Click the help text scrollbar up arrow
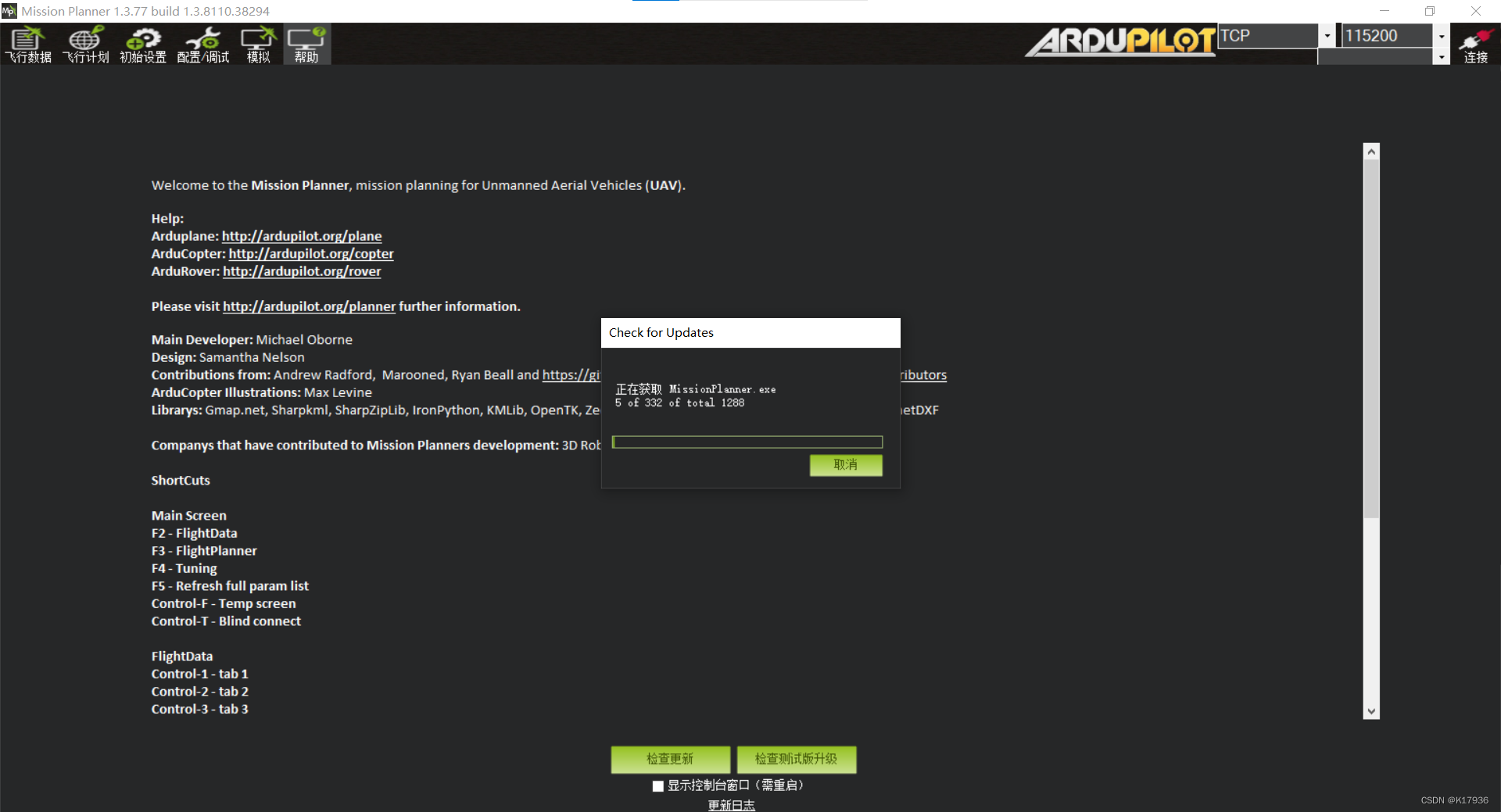Image resolution: width=1501 pixels, height=812 pixels. (x=1371, y=152)
